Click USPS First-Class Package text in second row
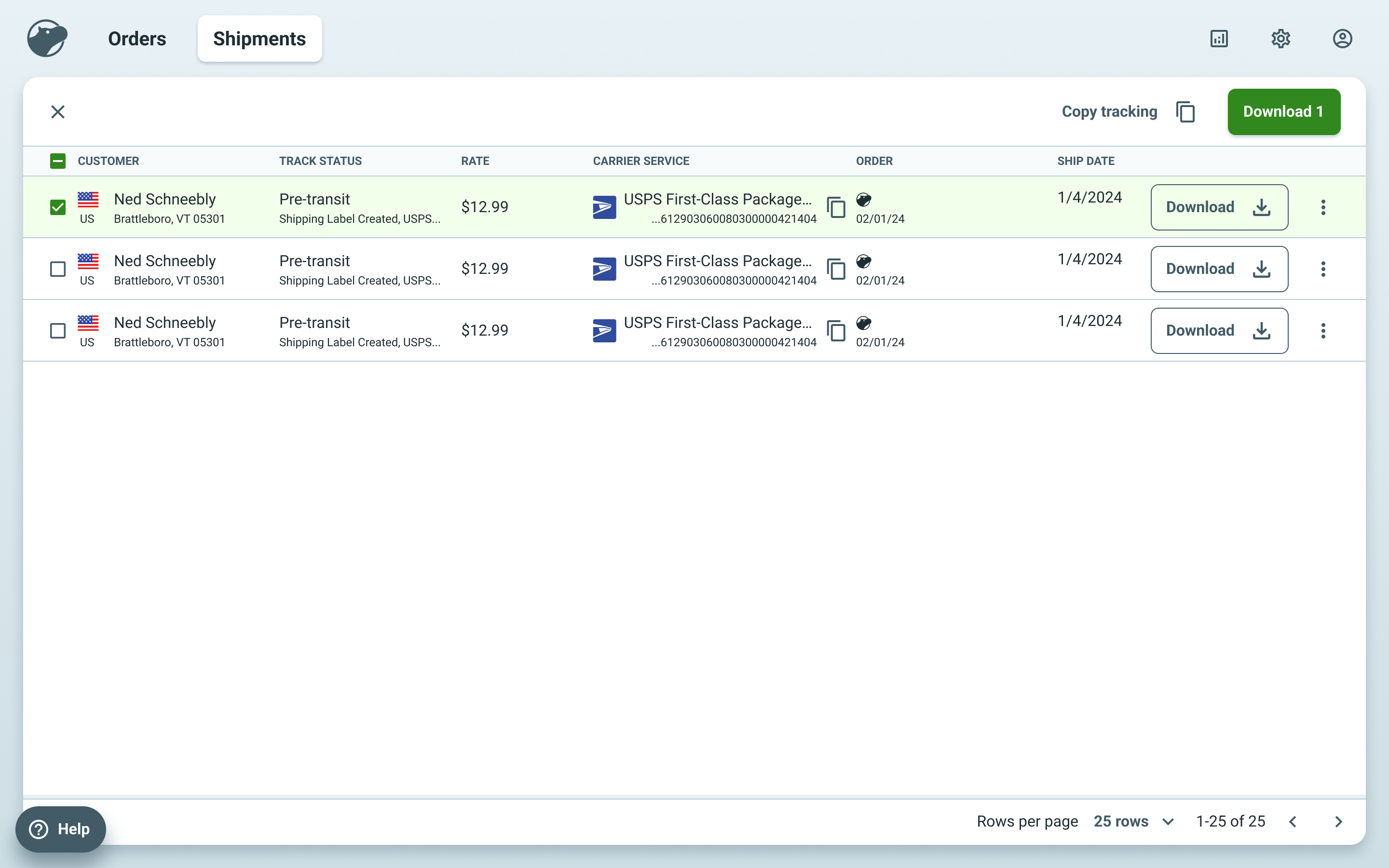1389x868 pixels. click(x=718, y=260)
